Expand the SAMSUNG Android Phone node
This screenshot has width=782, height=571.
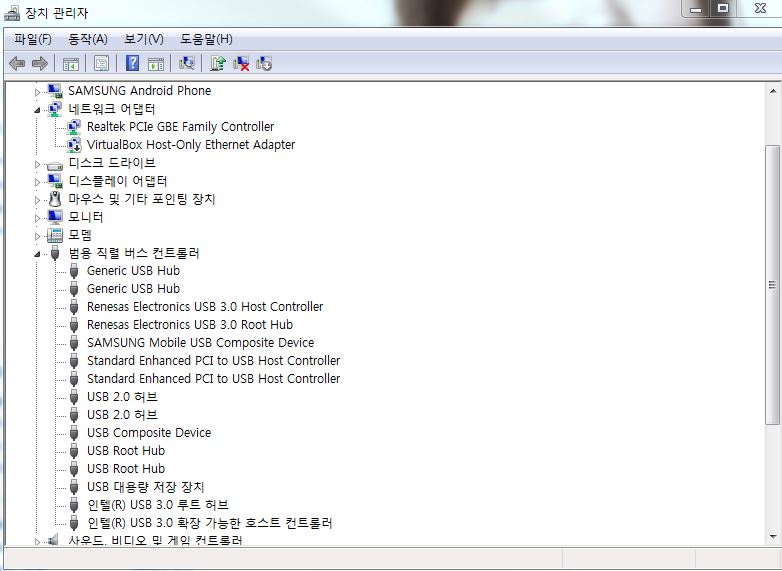pos(37,92)
